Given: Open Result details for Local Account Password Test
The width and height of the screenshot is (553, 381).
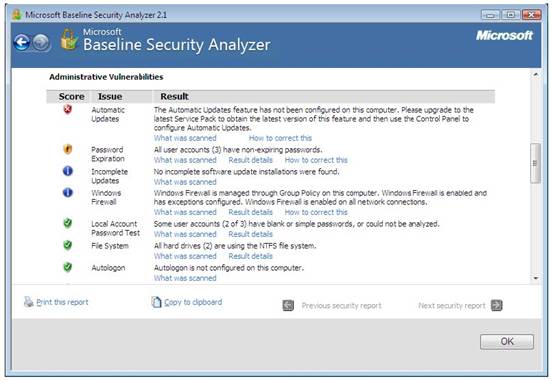Looking at the screenshot, I should [250, 234].
